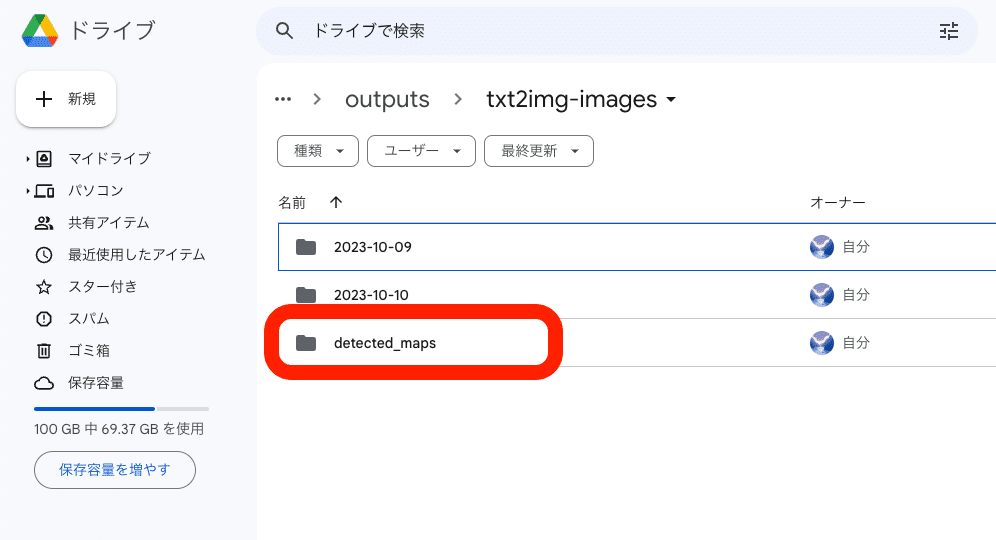Open マイドライブ in sidebar
Screen dimensions: 996x540
click(x=109, y=158)
